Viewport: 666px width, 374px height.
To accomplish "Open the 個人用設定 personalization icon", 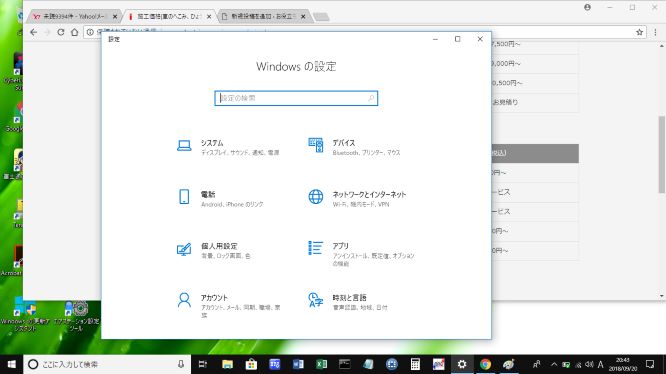I will coord(184,249).
